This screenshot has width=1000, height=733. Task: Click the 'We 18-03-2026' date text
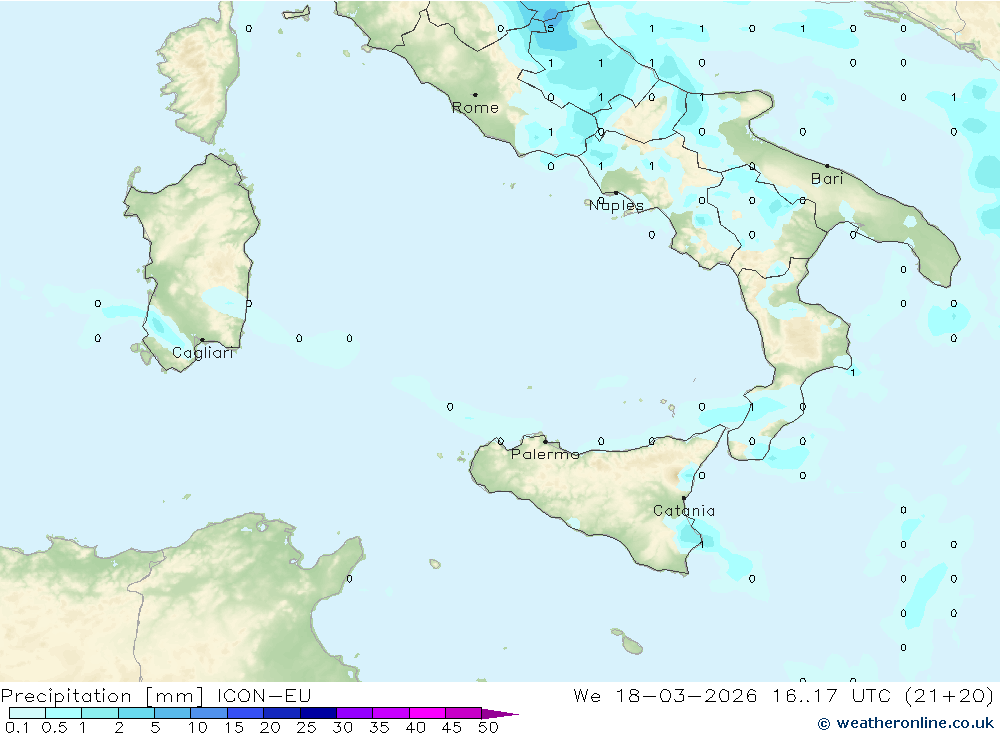[x=665, y=695]
